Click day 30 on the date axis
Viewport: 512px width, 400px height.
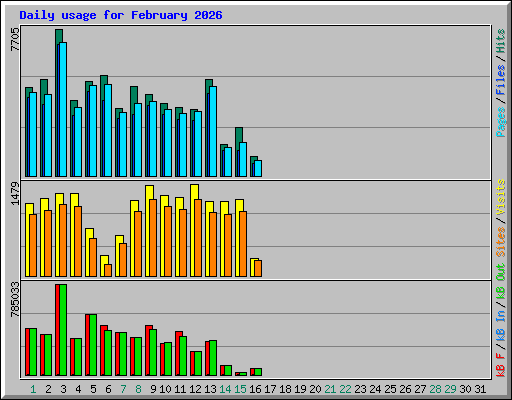click(465, 389)
